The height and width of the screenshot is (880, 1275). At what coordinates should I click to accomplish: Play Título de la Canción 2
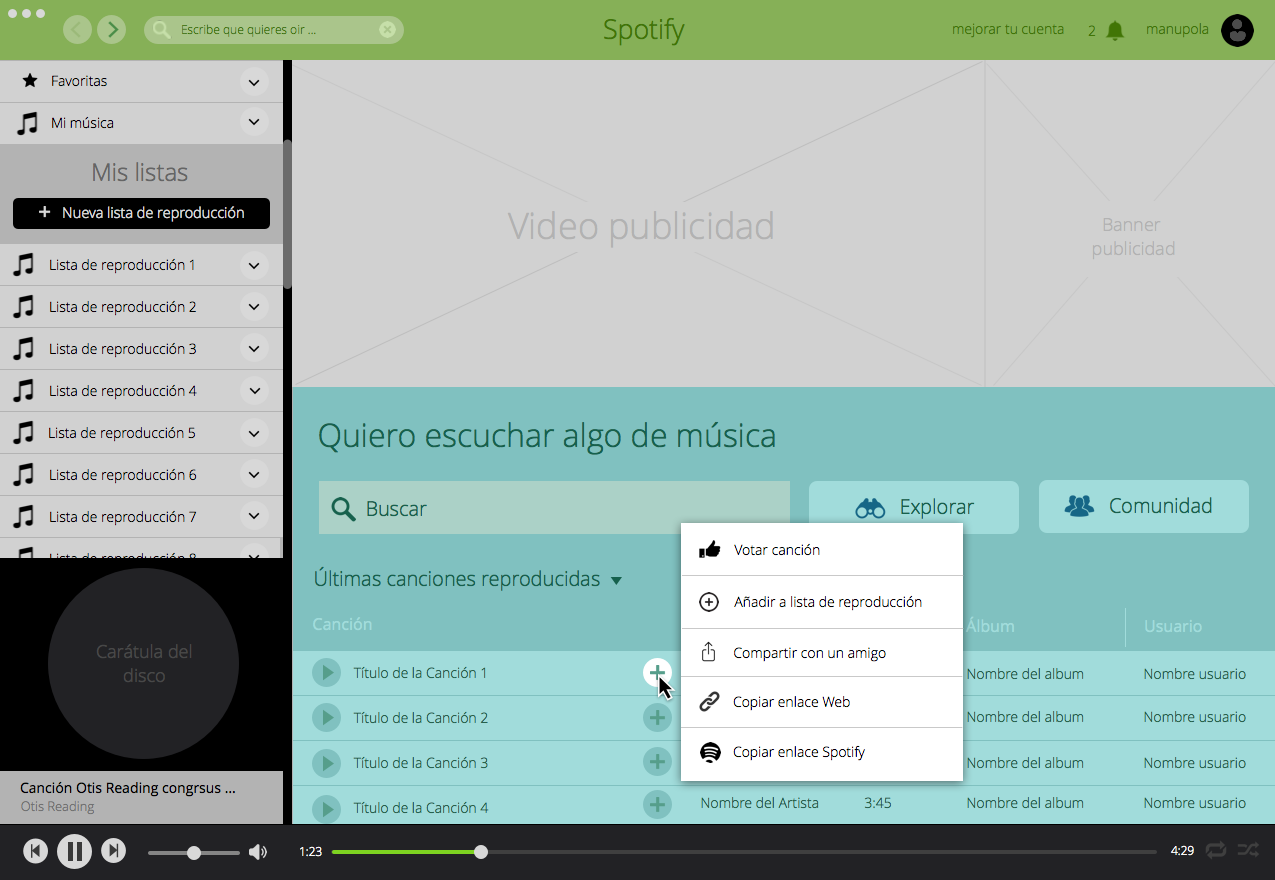[326, 718]
